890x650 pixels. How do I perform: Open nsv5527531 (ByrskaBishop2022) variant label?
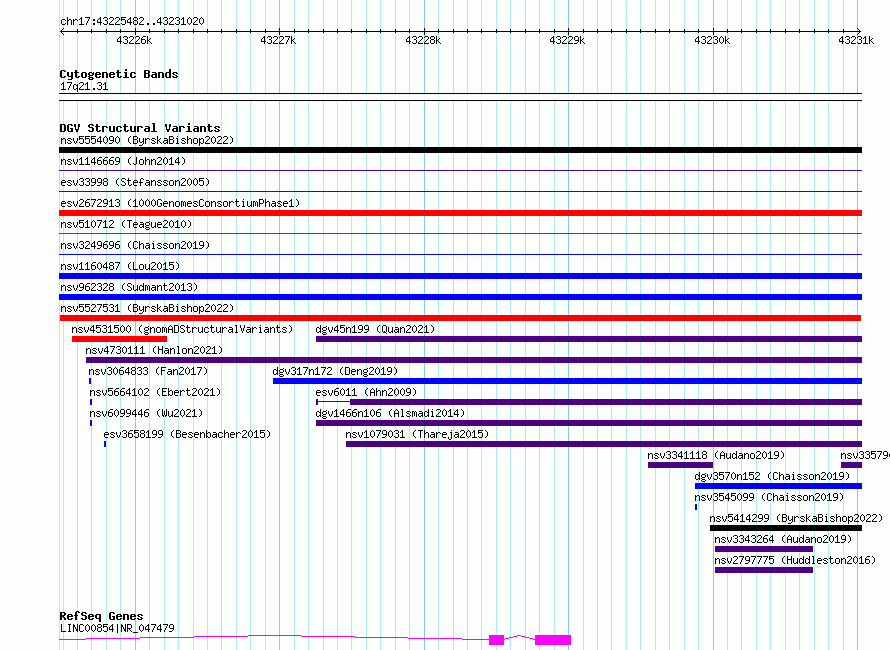tap(147, 308)
